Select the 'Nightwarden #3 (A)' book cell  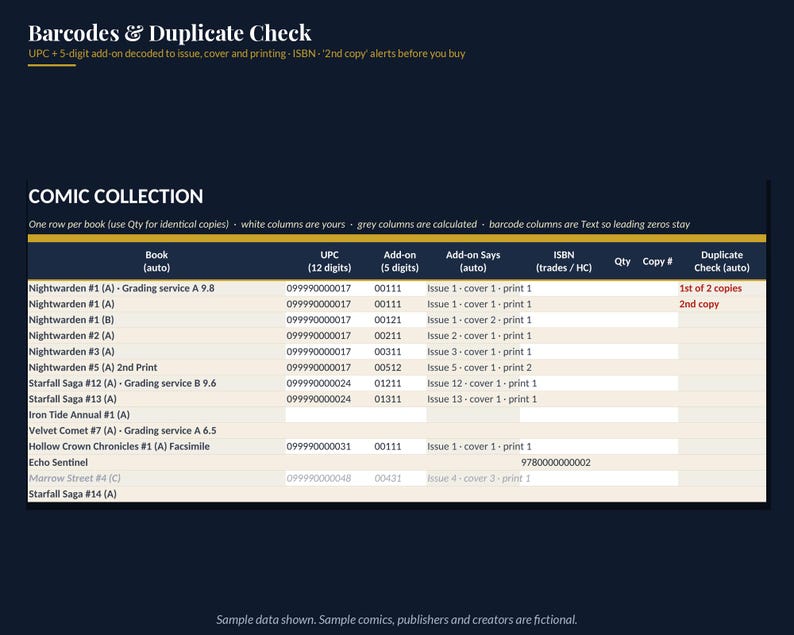pyautogui.click(x=156, y=351)
